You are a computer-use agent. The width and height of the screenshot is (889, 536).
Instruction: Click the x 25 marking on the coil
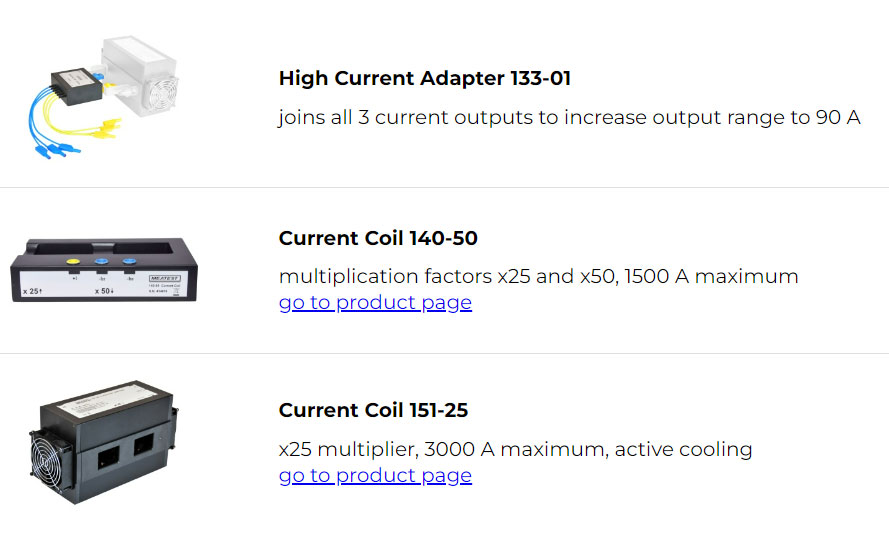point(32,291)
